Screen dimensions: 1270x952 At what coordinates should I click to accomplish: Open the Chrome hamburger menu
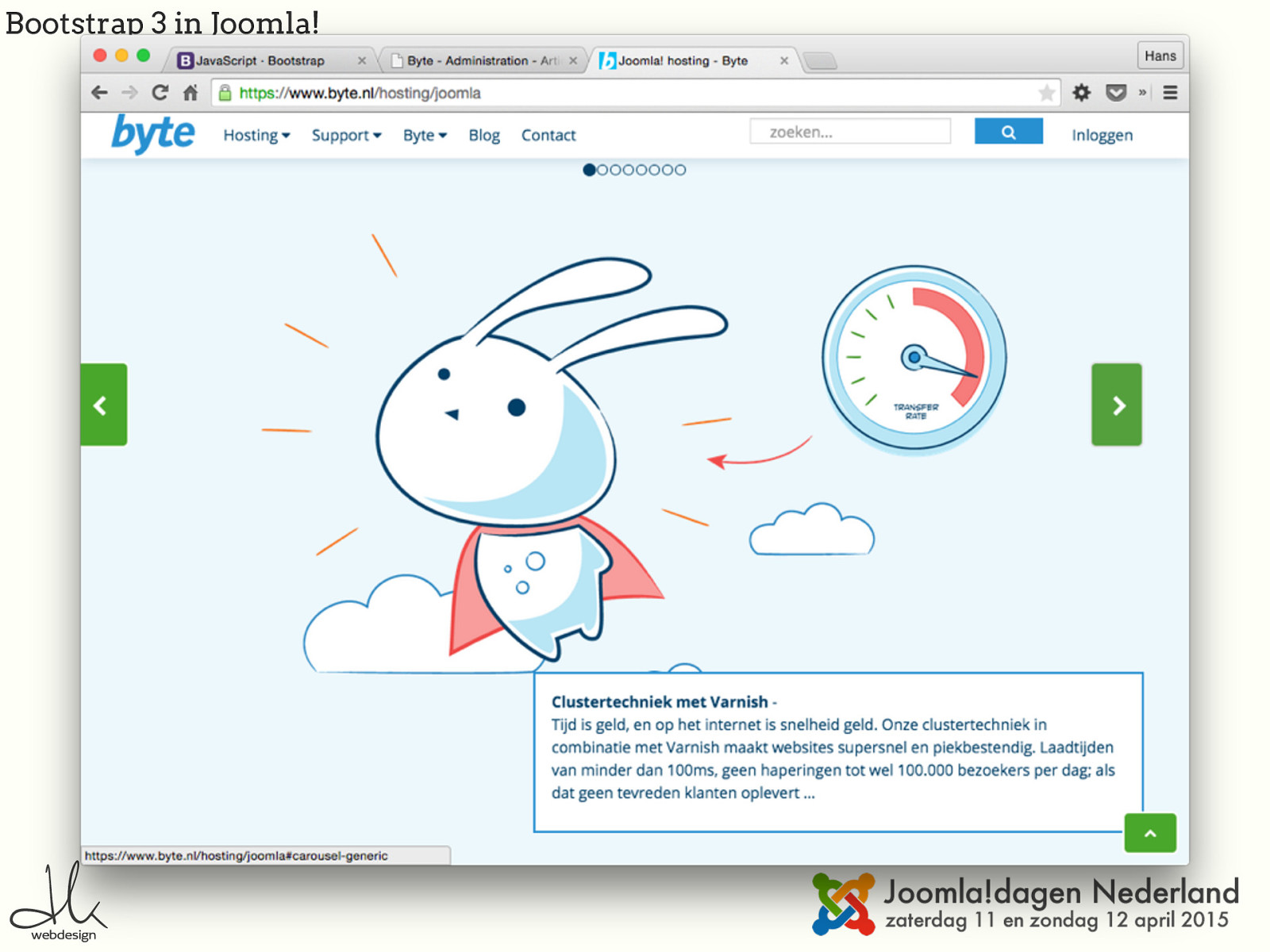1170,93
